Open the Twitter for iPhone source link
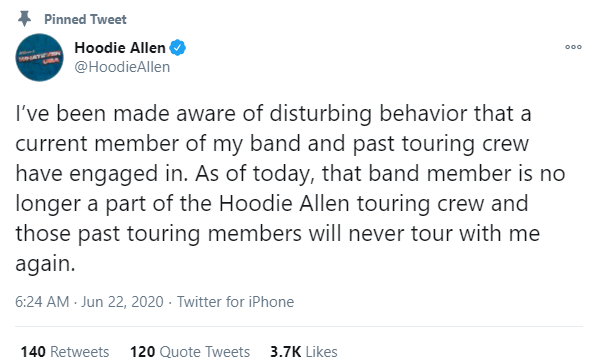The height and width of the screenshot is (363, 598). [x=235, y=302]
